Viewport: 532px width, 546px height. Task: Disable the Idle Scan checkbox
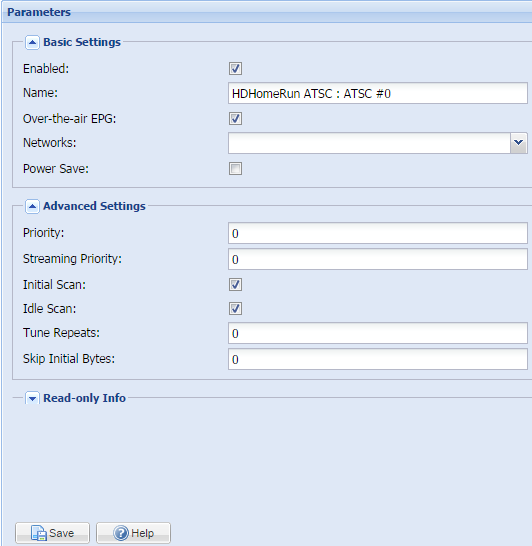pos(235,309)
